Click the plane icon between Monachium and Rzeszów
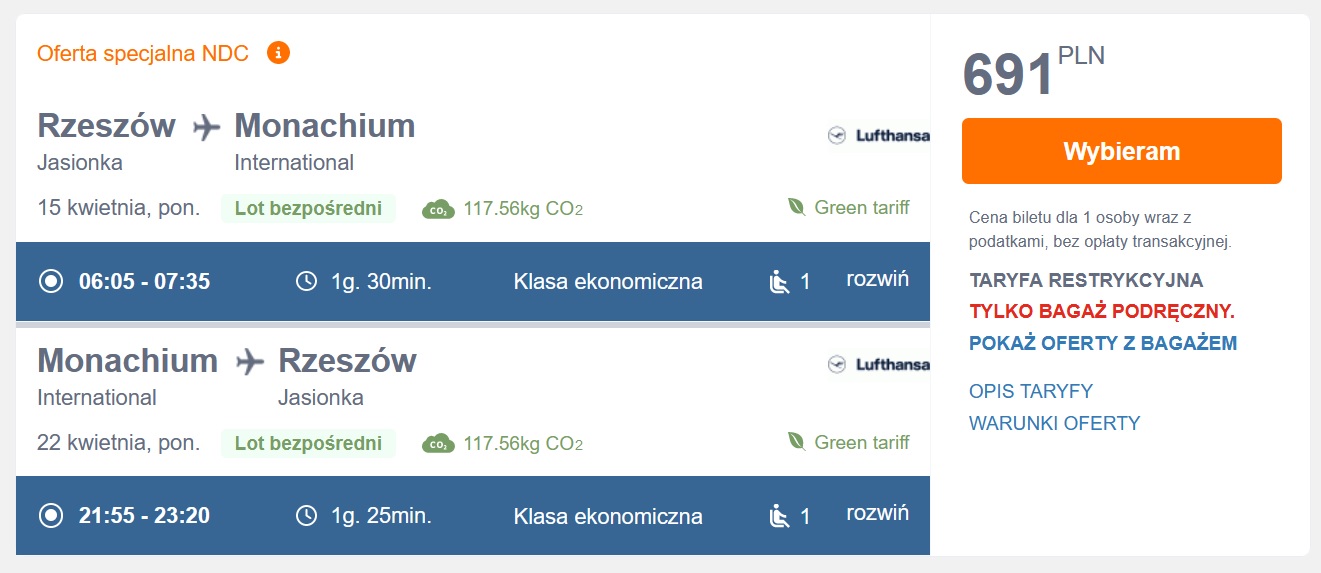 click(x=250, y=362)
